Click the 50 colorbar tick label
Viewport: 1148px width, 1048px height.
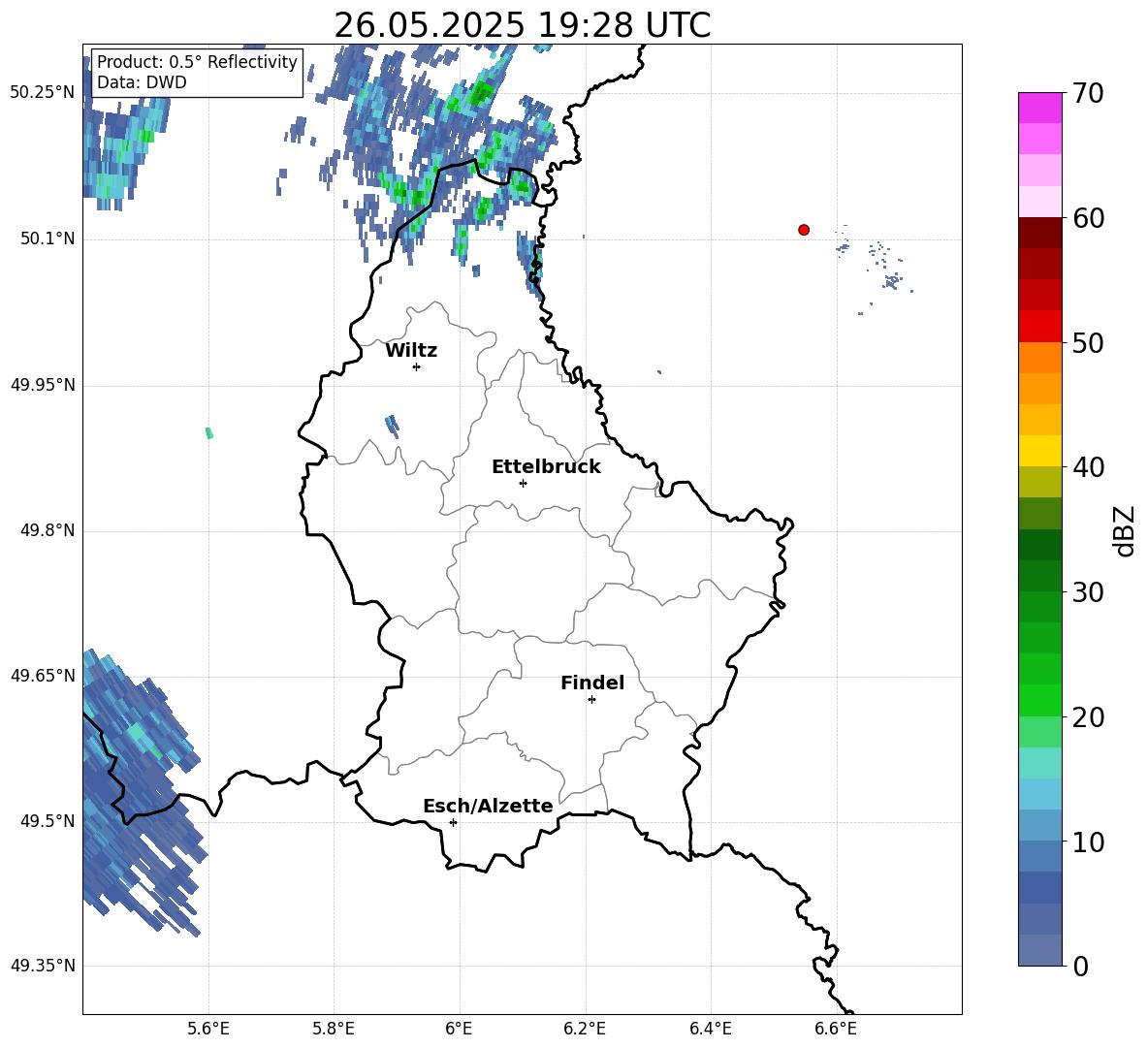tap(1088, 342)
